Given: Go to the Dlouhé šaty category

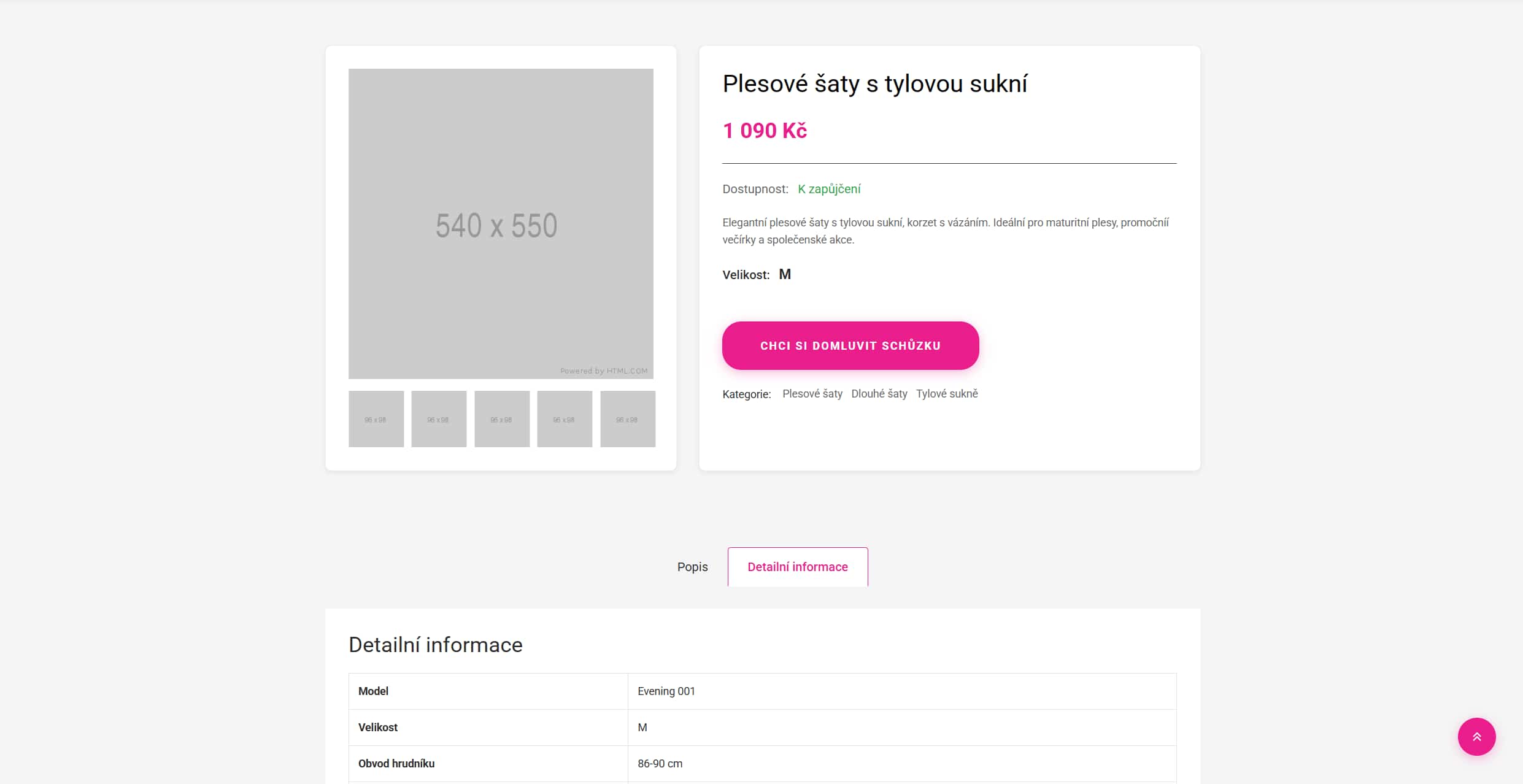Looking at the screenshot, I should coord(879,394).
